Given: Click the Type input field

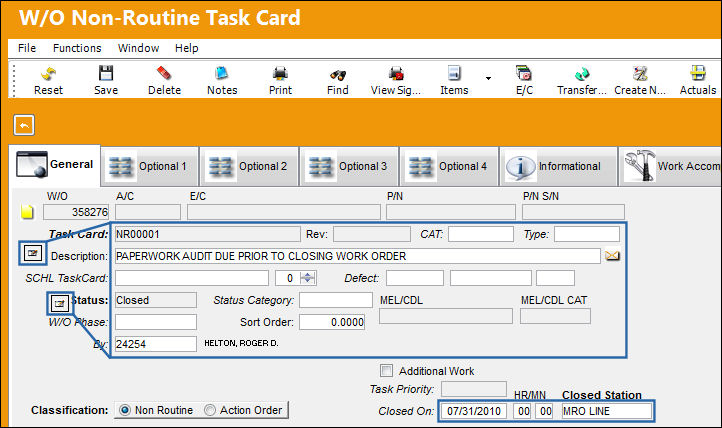Looking at the screenshot, I should pos(587,234).
